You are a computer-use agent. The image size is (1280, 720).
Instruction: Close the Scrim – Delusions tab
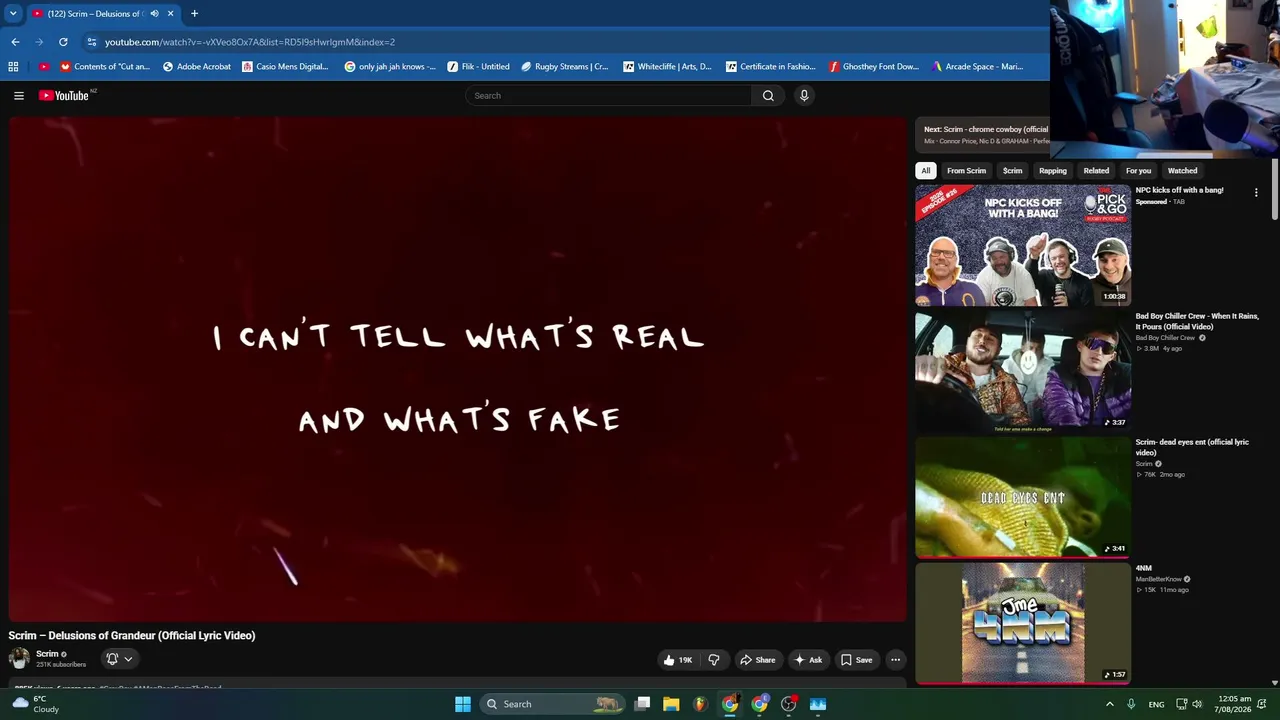tap(170, 14)
